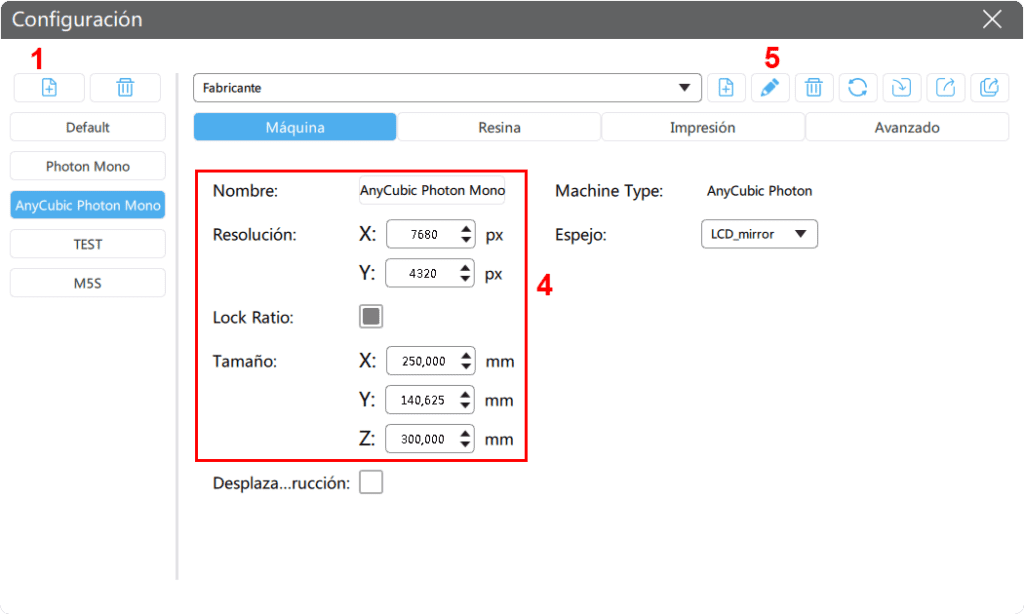Click the trash icon in the profile toolbar
The image size is (1024, 614).
814,88
